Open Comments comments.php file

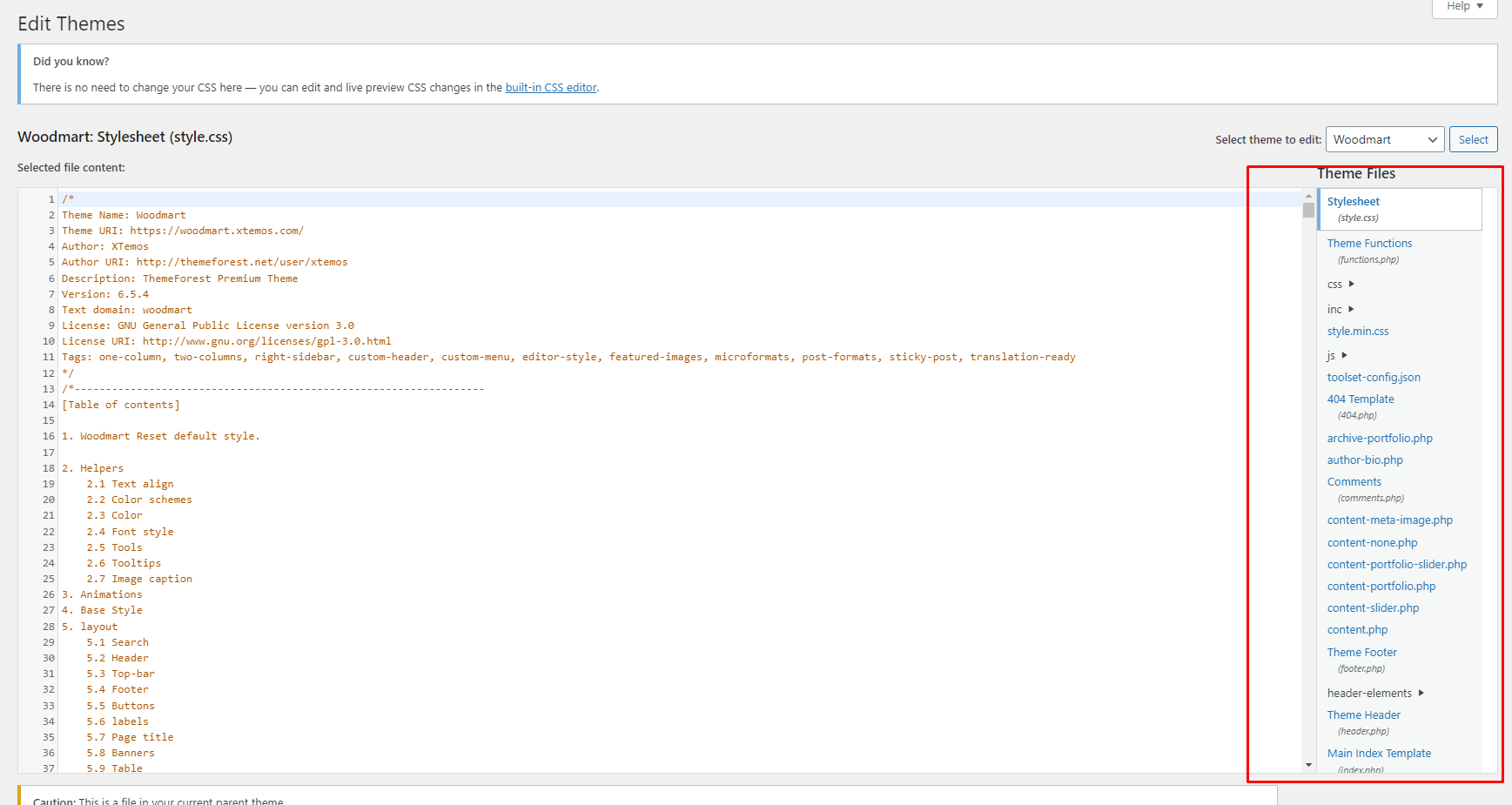pyautogui.click(x=1365, y=489)
